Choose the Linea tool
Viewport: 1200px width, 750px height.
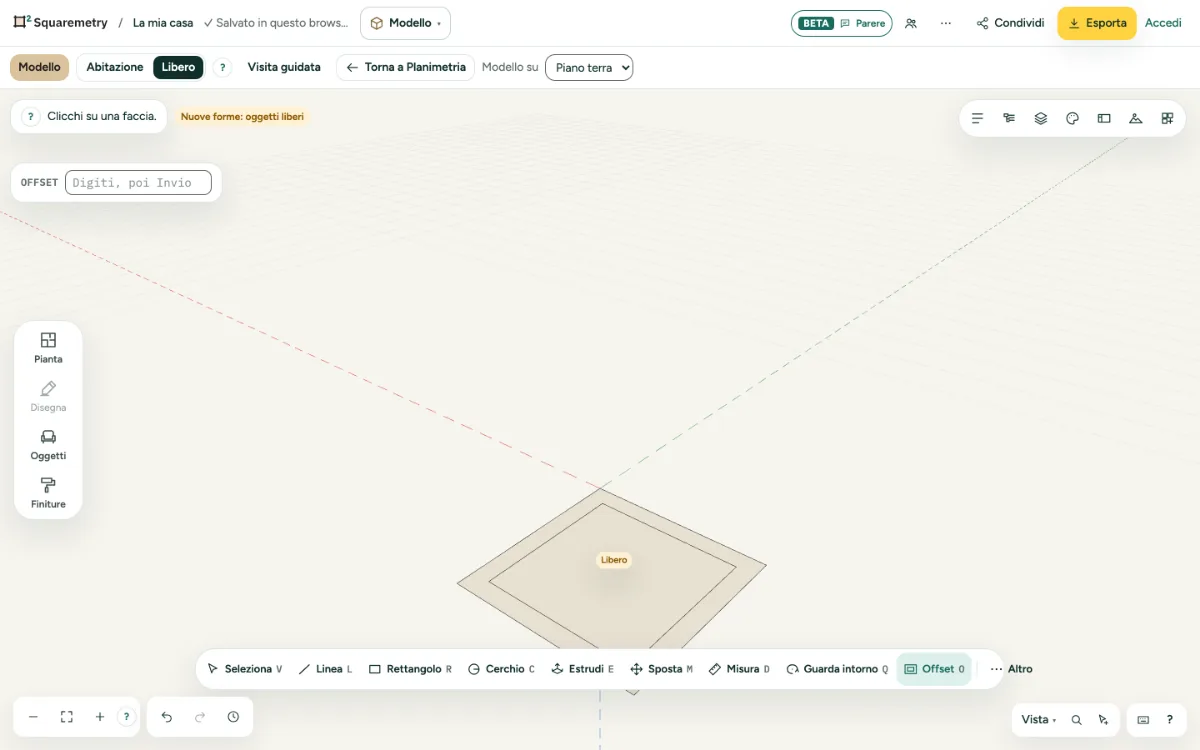[326, 669]
